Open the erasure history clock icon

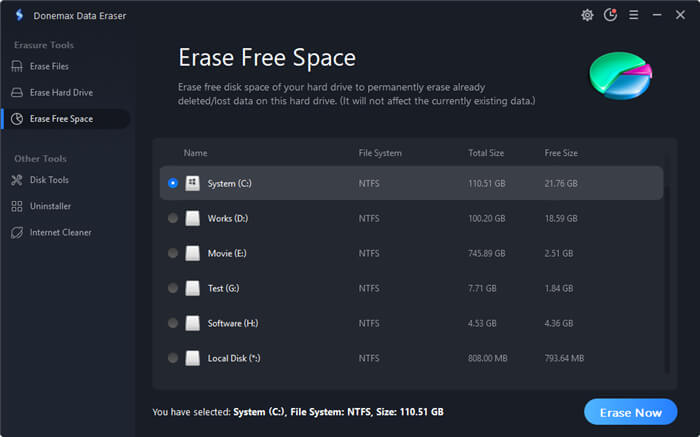click(611, 15)
